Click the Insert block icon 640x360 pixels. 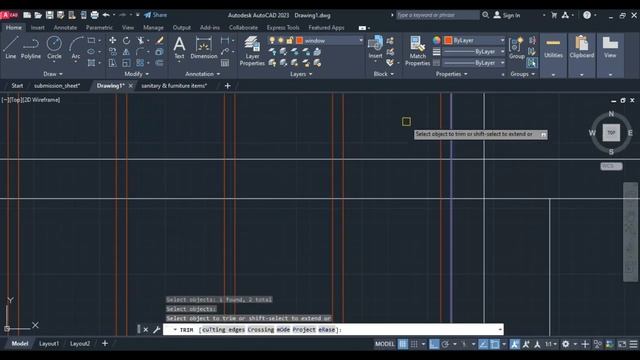375,48
